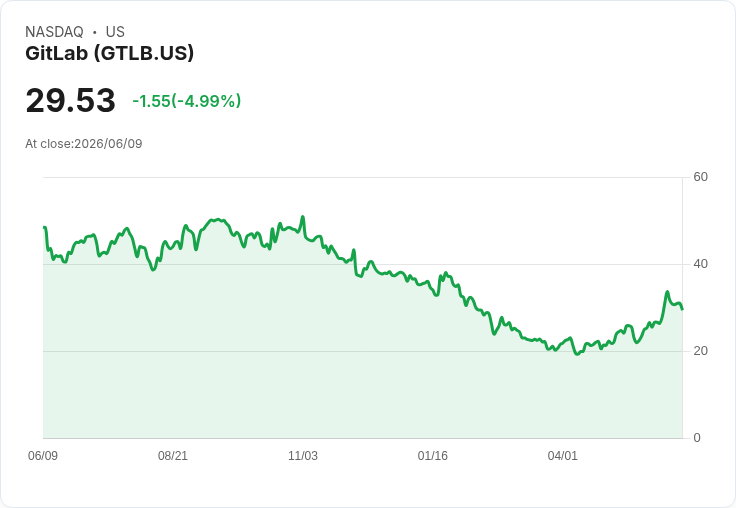Click the recent spike near the chart end

point(667,292)
